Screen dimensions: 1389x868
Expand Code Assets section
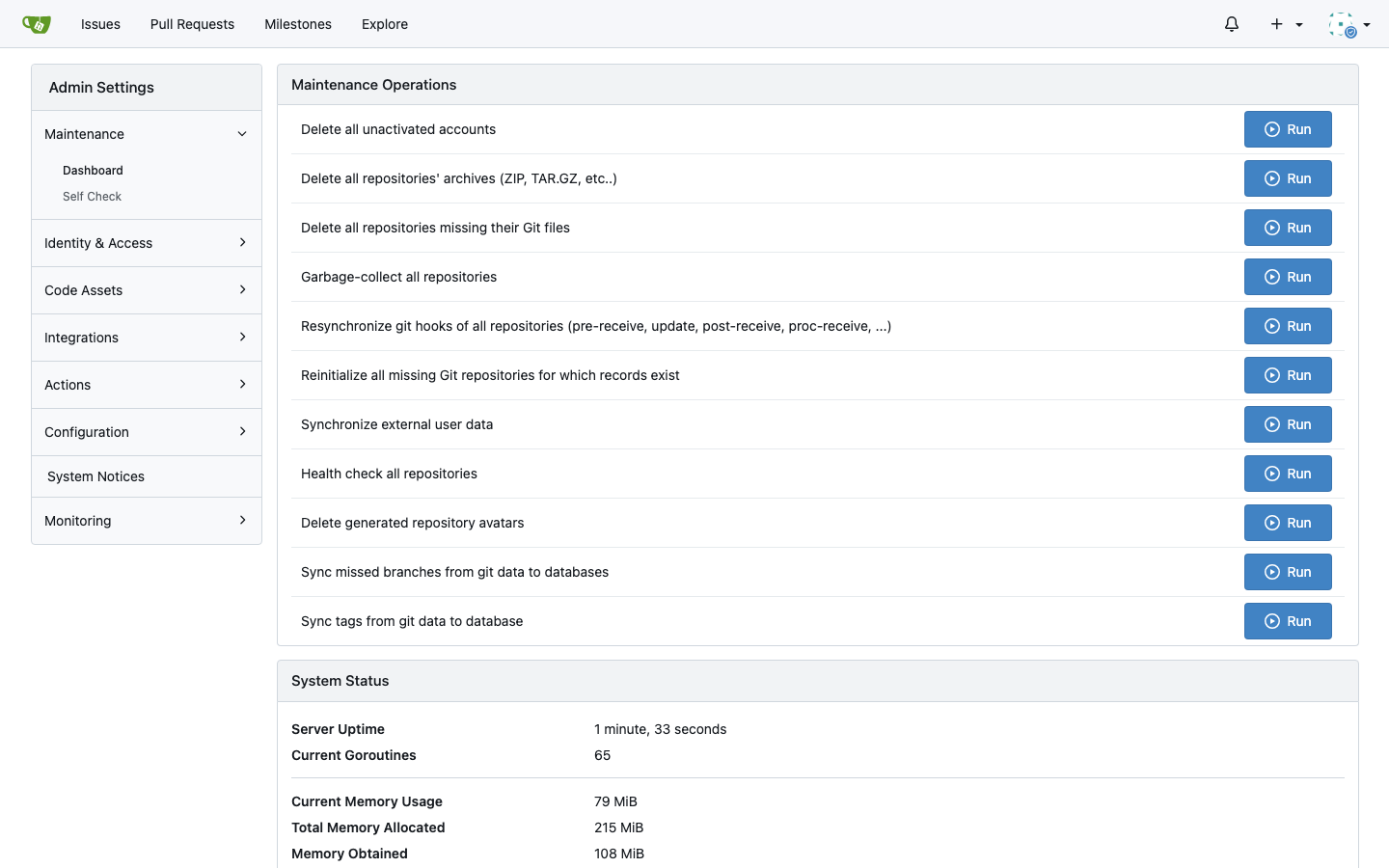[x=147, y=290]
